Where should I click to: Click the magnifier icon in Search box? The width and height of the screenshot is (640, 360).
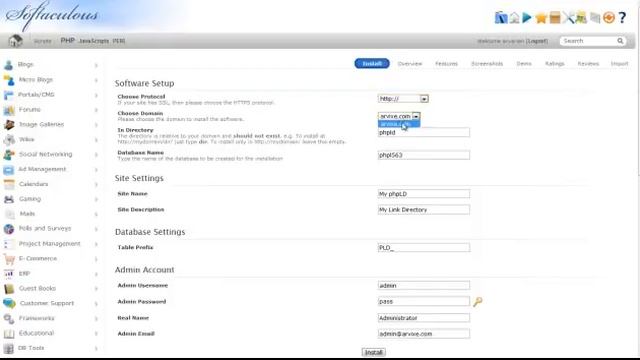tap(620, 41)
